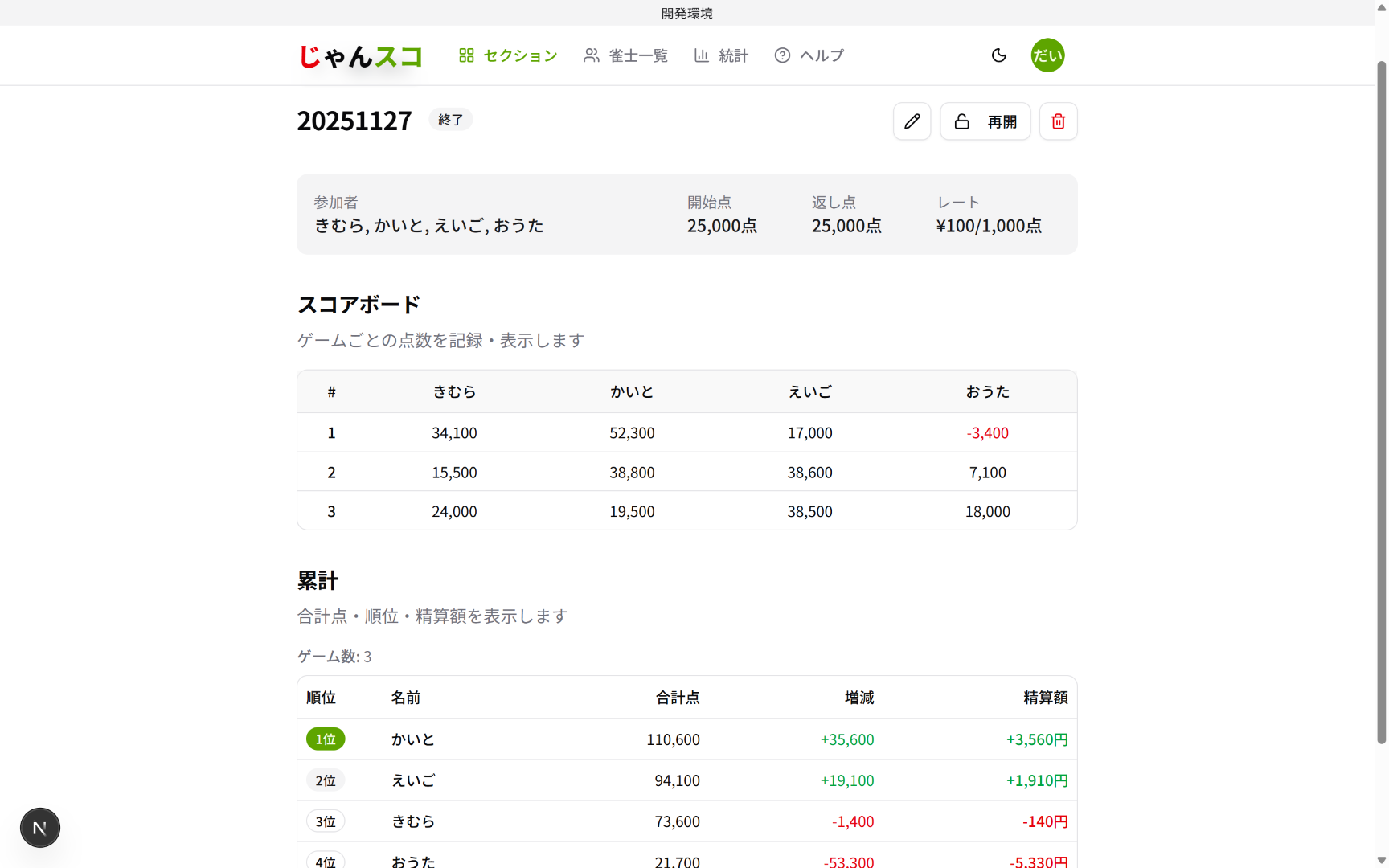
Task: Click the question mark ヘルプ icon
Action: tap(781, 55)
